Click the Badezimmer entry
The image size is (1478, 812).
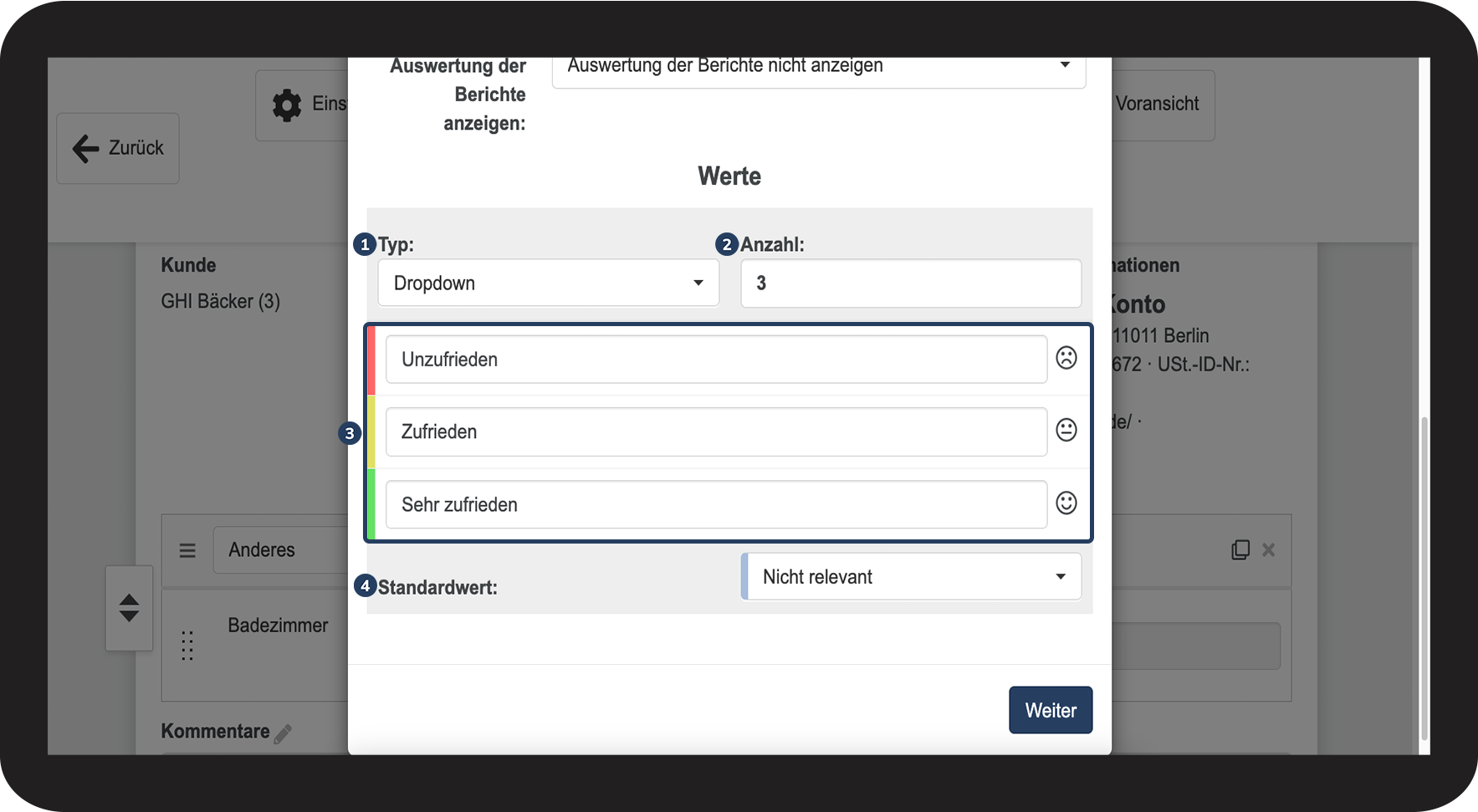click(278, 626)
